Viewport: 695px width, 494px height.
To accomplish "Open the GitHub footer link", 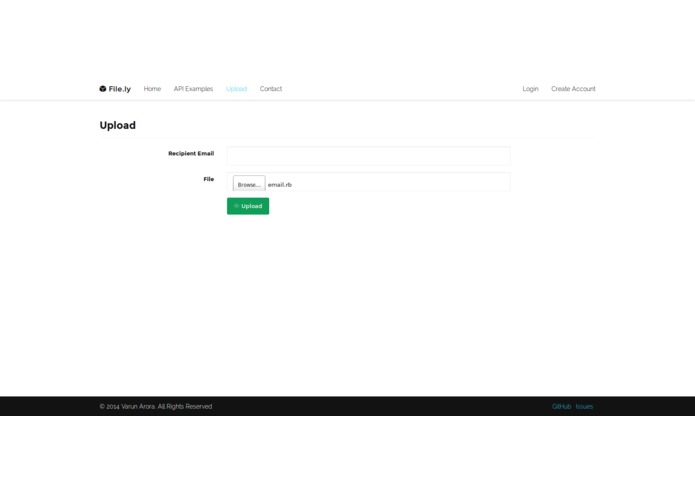I will pyautogui.click(x=561, y=406).
